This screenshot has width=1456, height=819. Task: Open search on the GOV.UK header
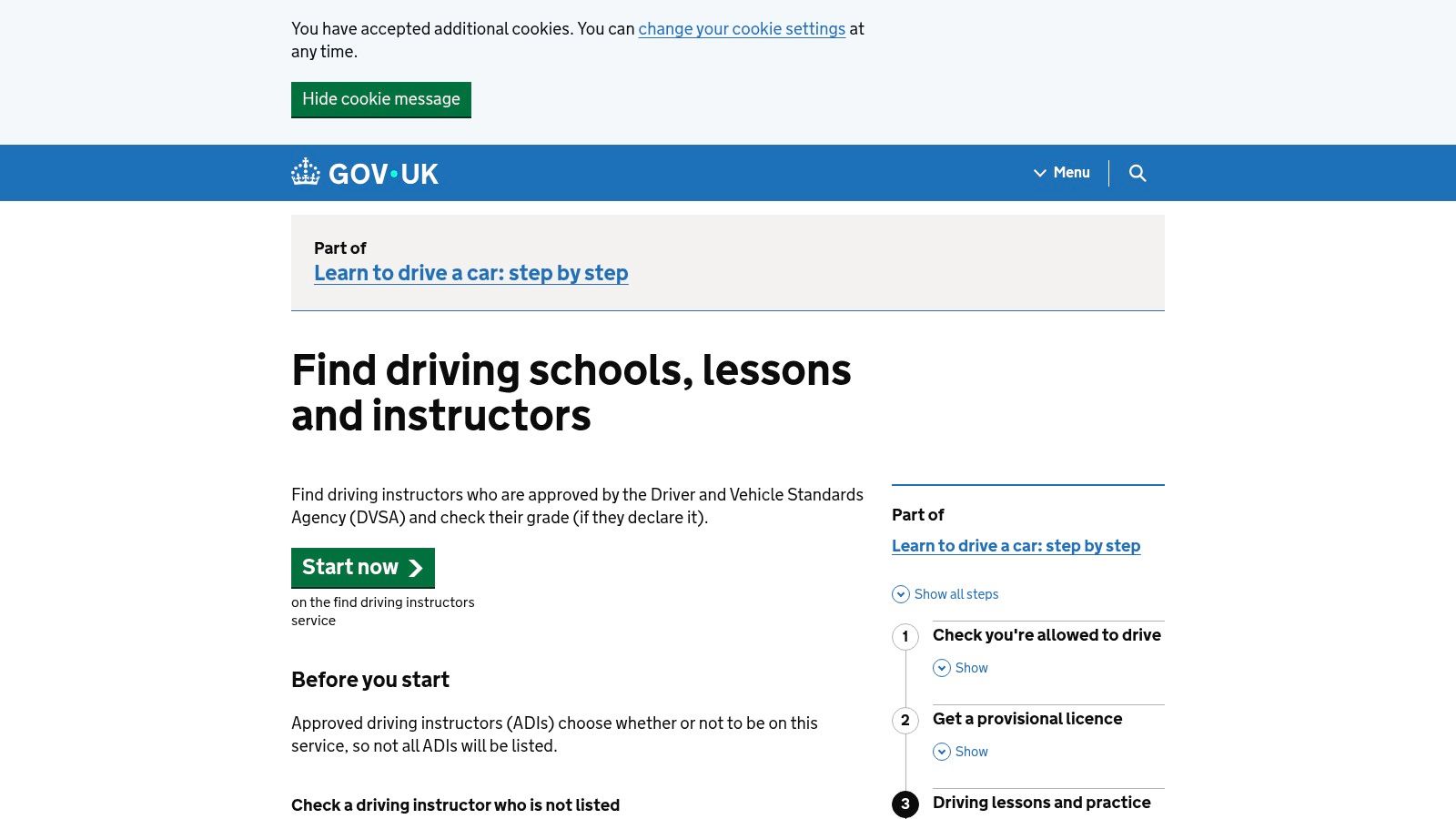click(x=1137, y=173)
